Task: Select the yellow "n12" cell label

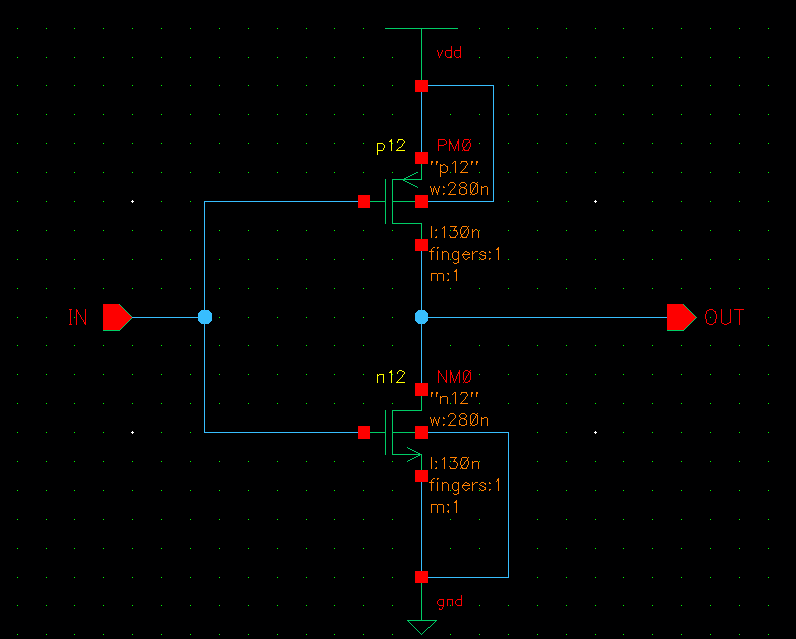Action: [391, 377]
